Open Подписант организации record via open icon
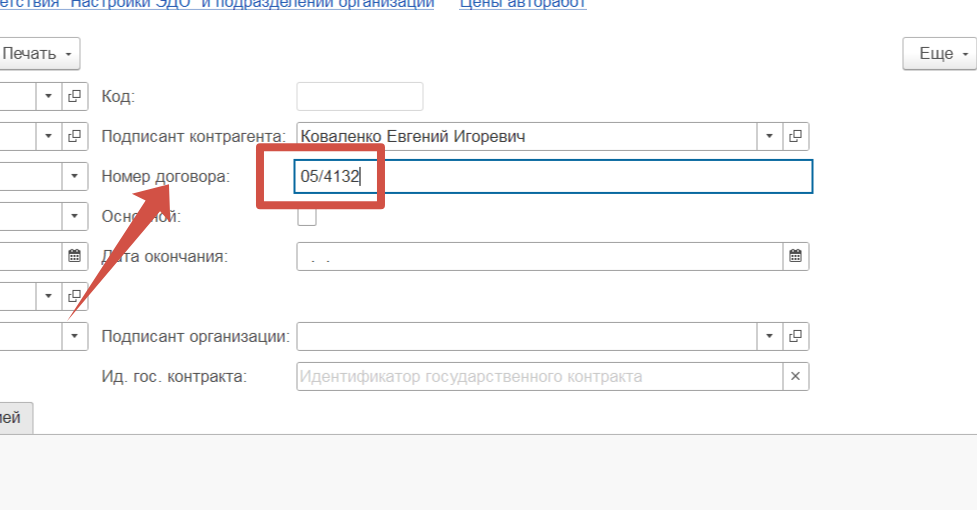The width and height of the screenshot is (977, 510). [795, 336]
